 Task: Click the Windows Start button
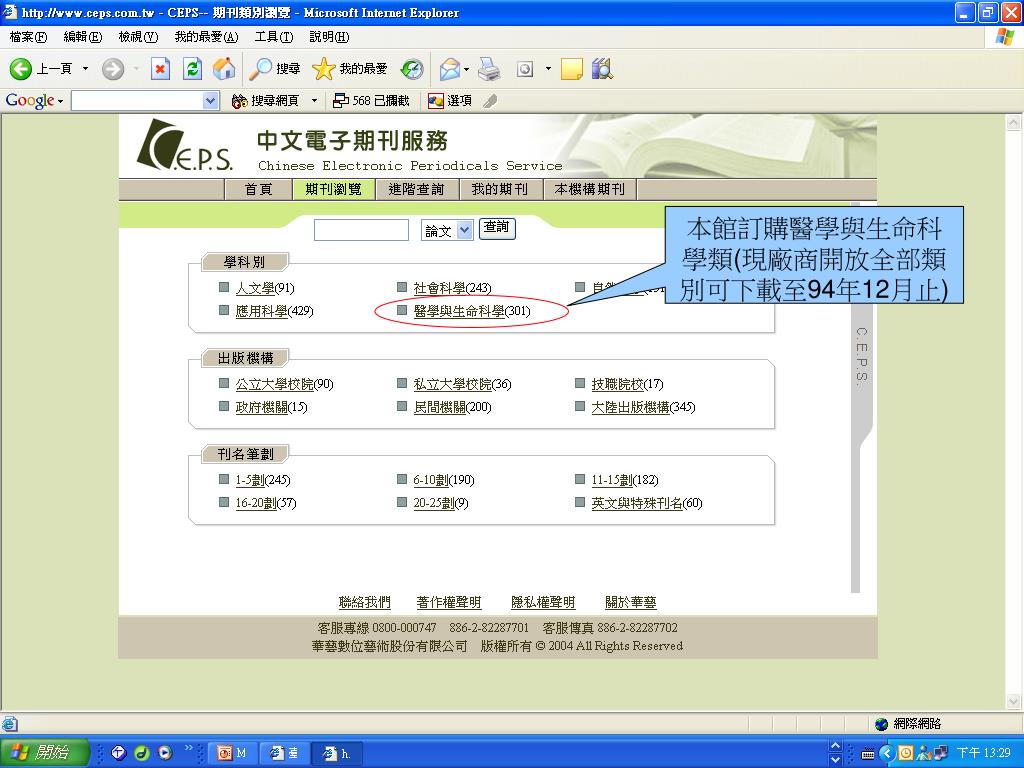tap(43, 752)
